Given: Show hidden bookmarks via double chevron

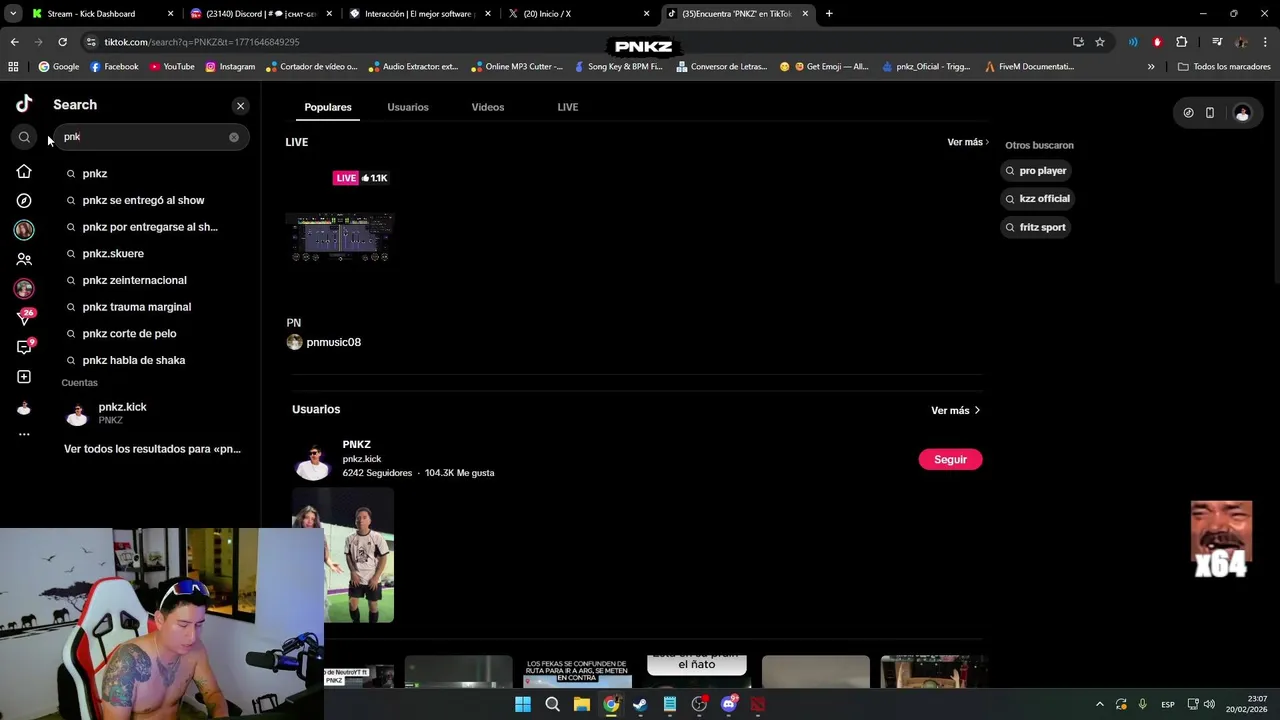Looking at the screenshot, I should pos(1151,66).
